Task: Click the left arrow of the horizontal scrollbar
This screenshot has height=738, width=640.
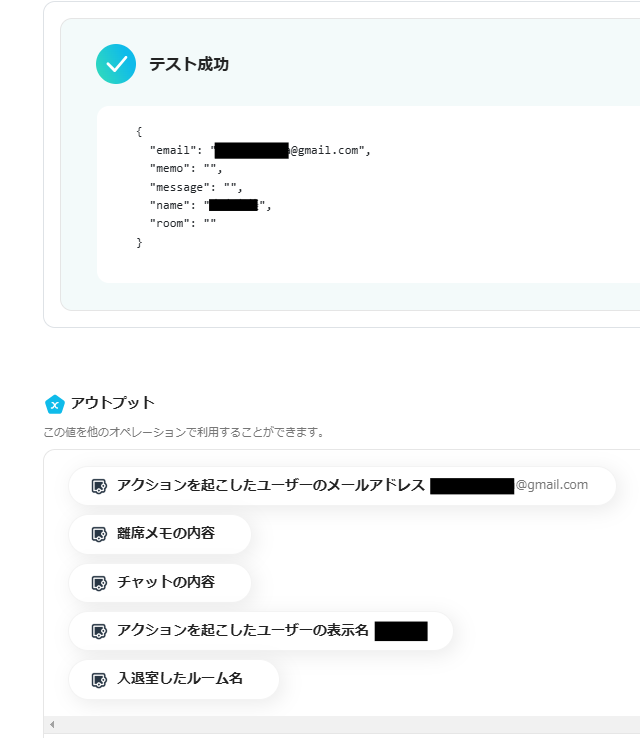Action: tap(52, 724)
